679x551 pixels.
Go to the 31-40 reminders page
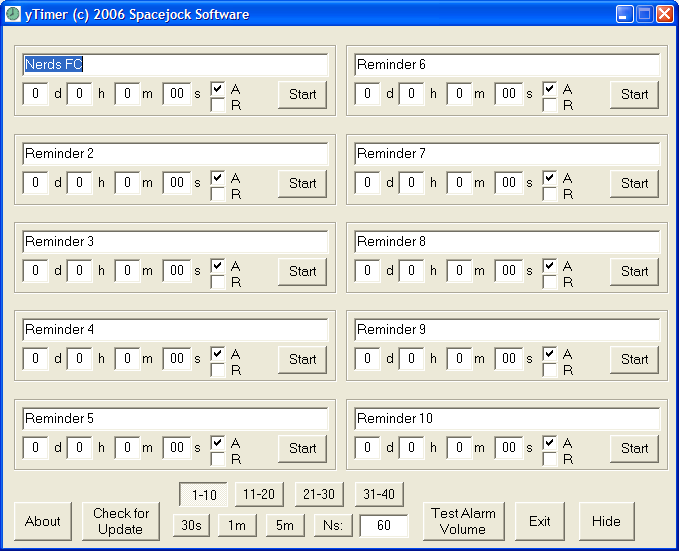click(x=378, y=494)
